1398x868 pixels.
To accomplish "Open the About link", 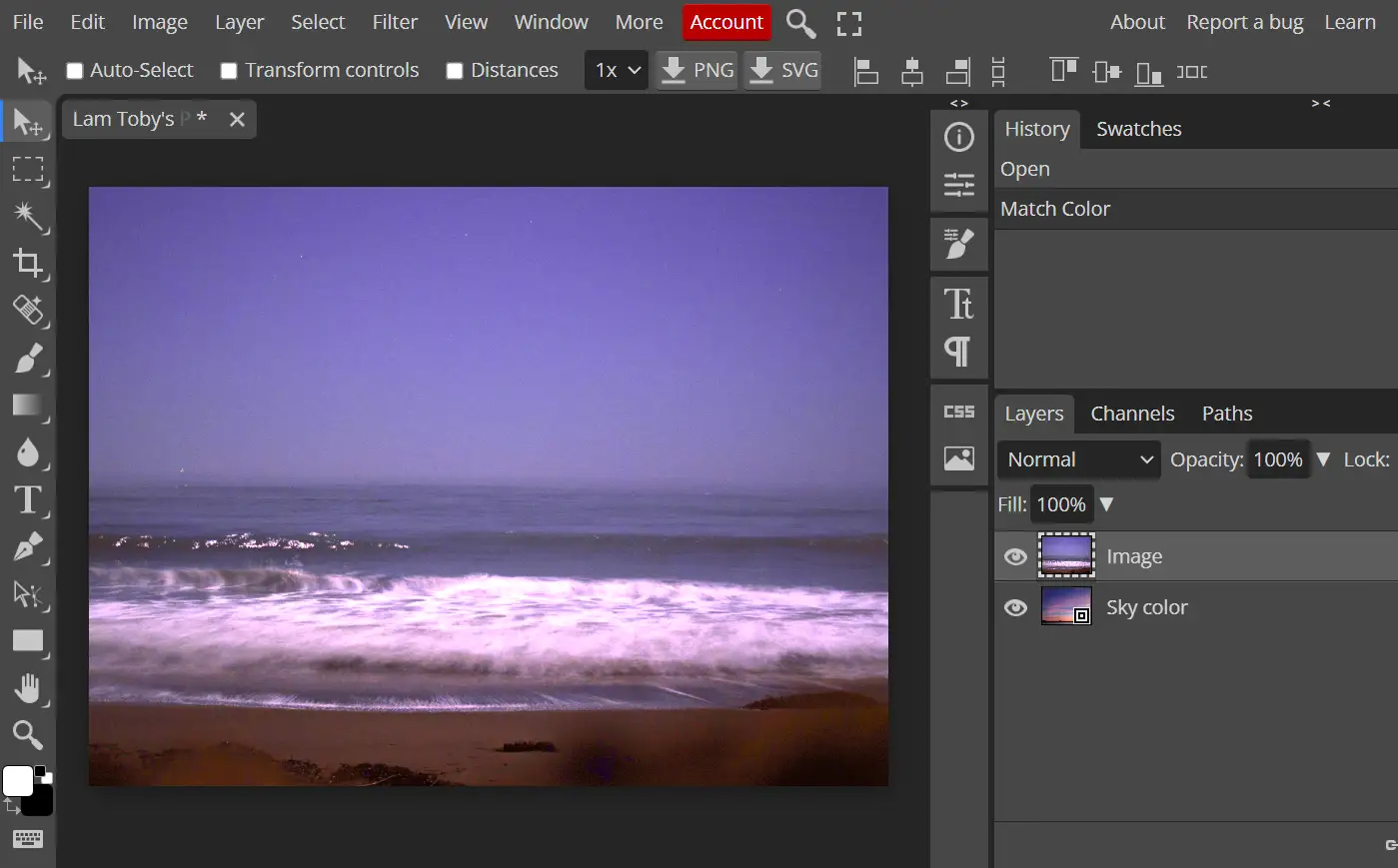I will pyautogui.click(x=1137, y=22).
